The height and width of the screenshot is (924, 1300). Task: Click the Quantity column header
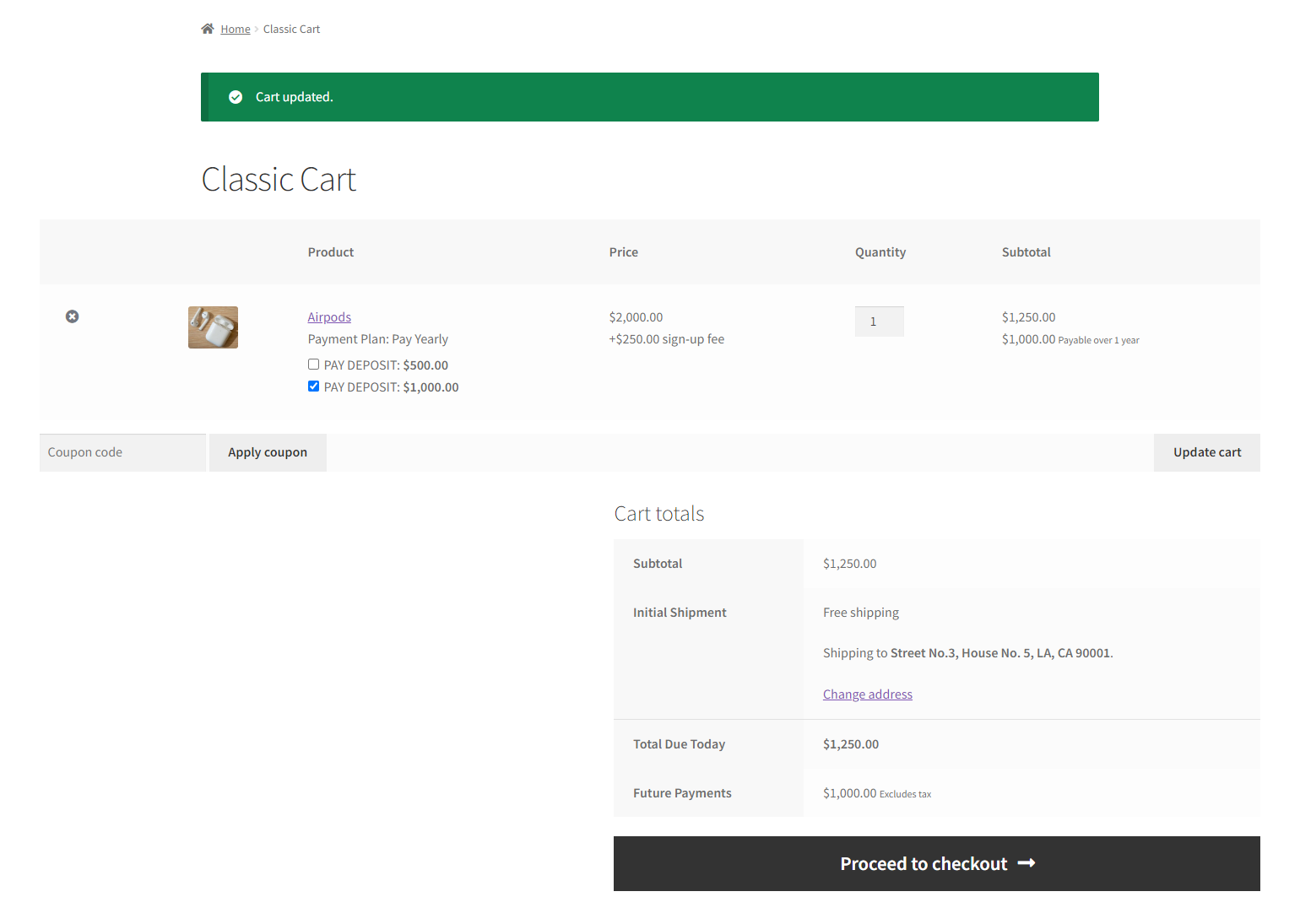point(880,252)
